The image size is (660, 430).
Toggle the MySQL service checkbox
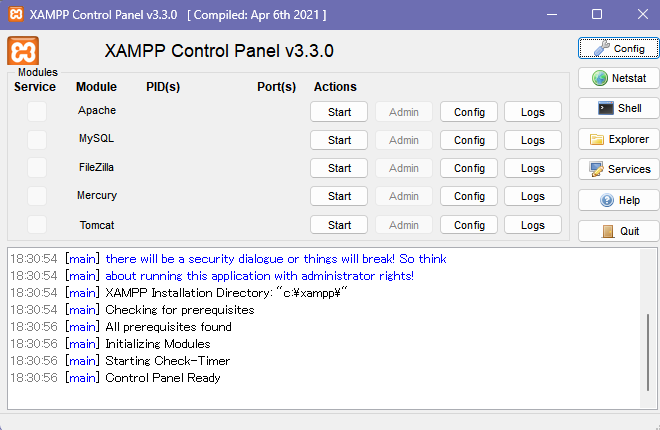tap(37, 140)
